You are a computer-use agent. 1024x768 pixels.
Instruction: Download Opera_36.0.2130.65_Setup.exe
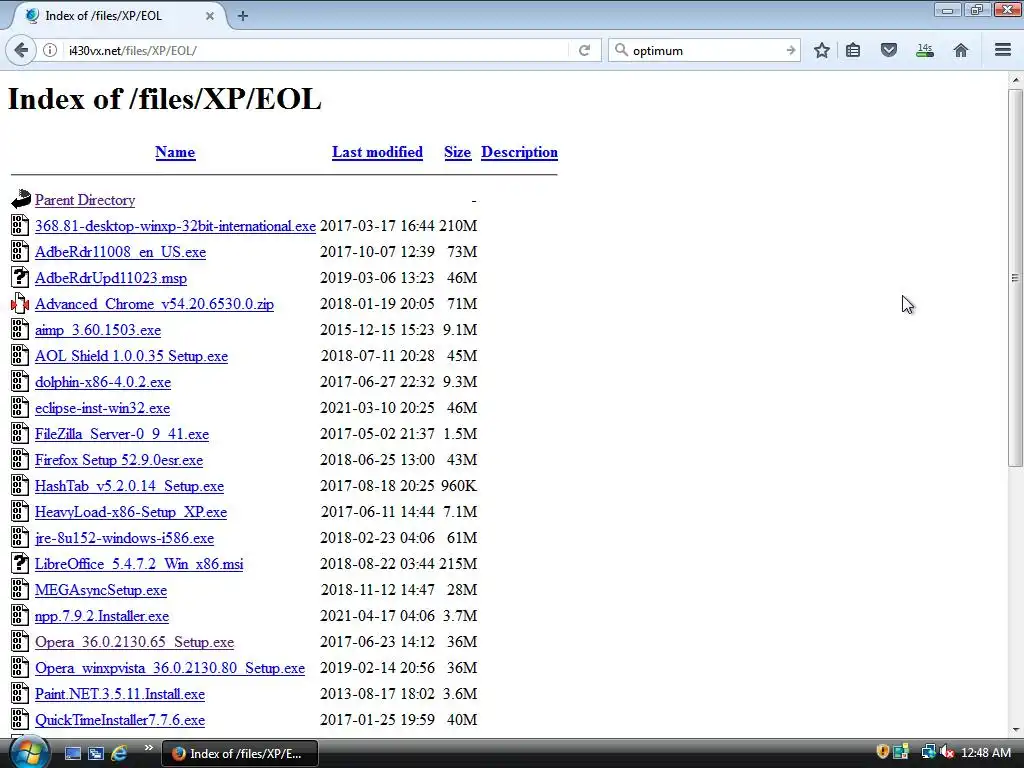click(x=135, y=643)
